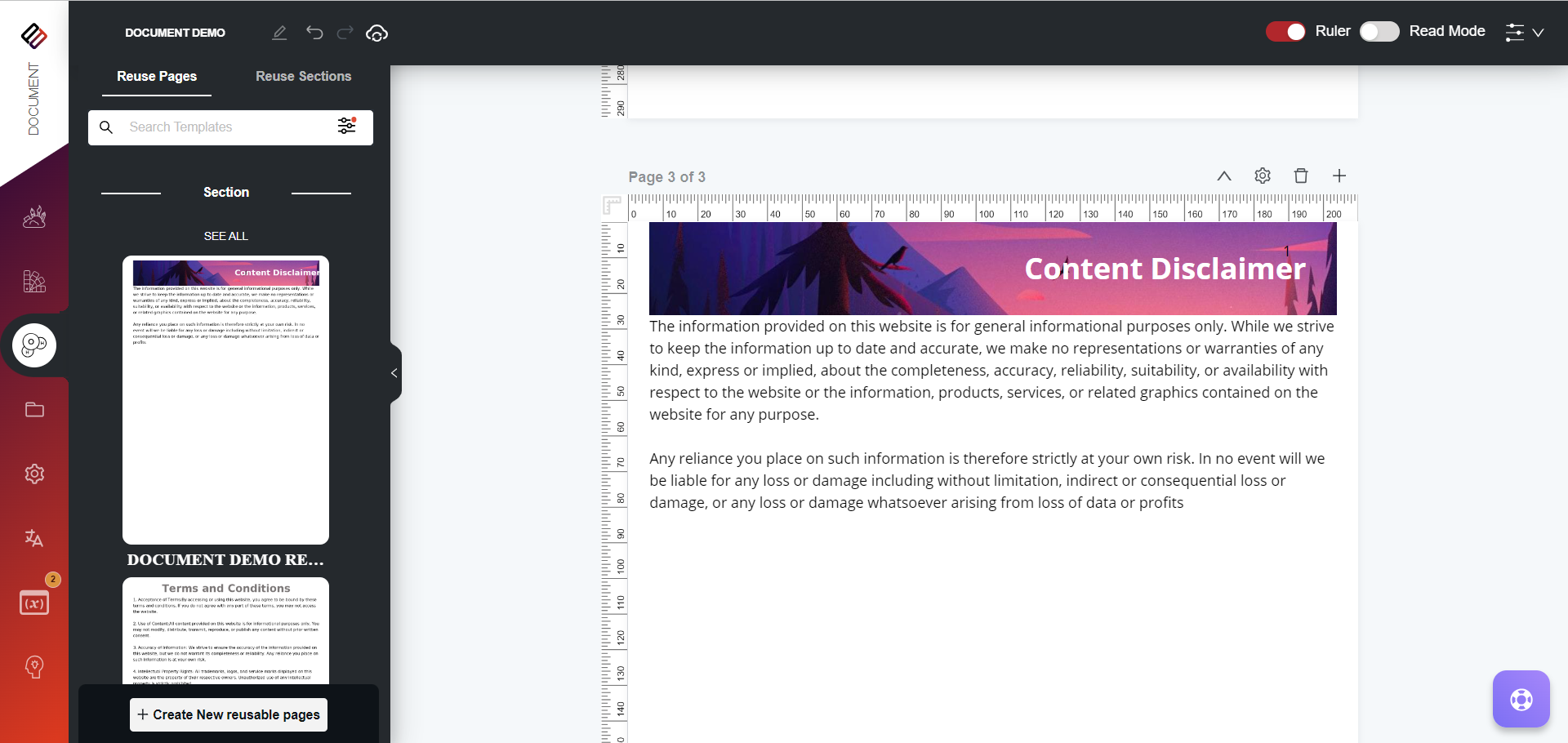Viewport: 1568px width, 743px height.
Task: Open the help support floating button
Action: (x=1521, y=699)
